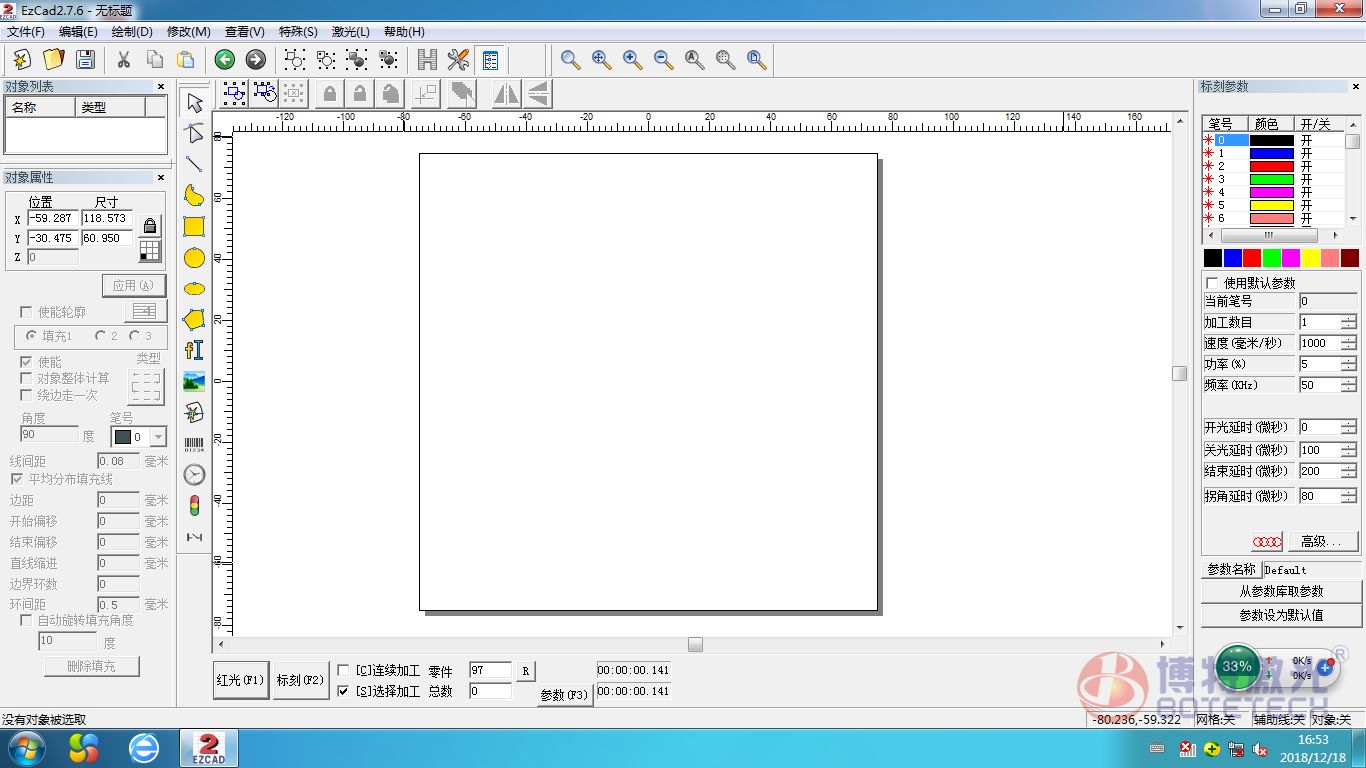Screen dimensions: 1366x768
Task: Adjust the 拐角延时 spinner arrows
Action: tap(1349, 496)
